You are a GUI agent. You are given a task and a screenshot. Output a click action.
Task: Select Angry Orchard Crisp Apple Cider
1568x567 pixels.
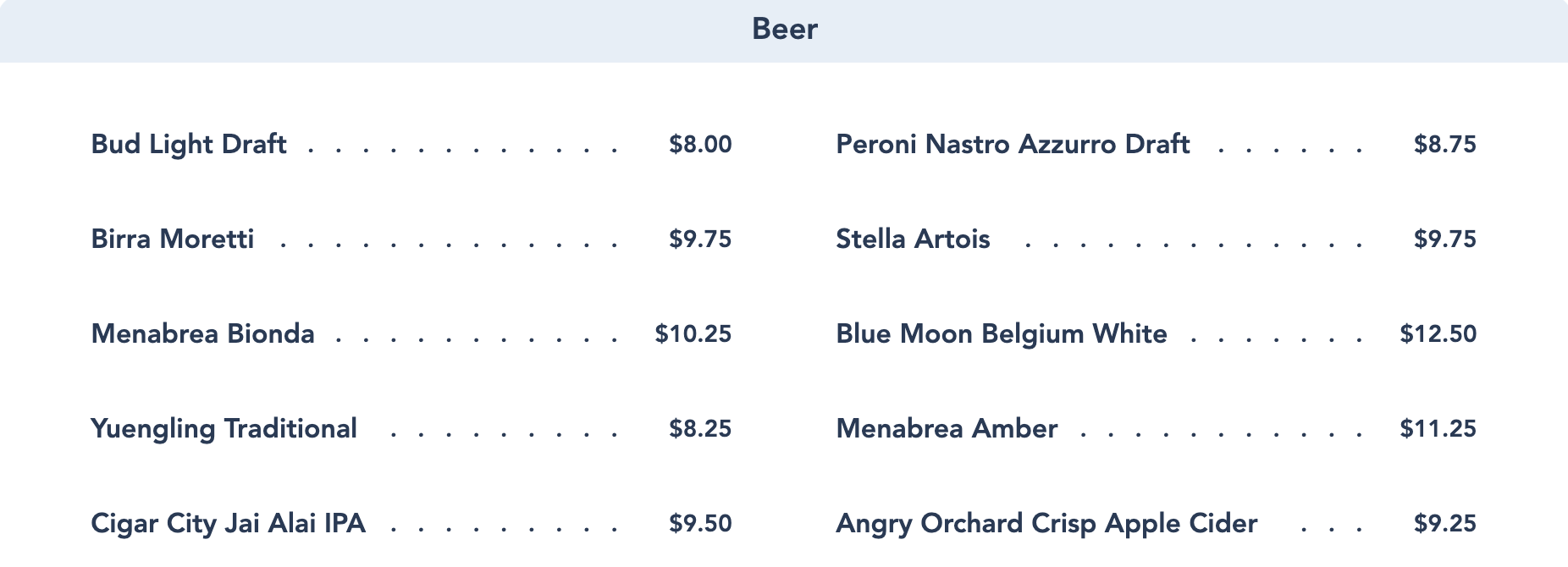[1046, 524]
